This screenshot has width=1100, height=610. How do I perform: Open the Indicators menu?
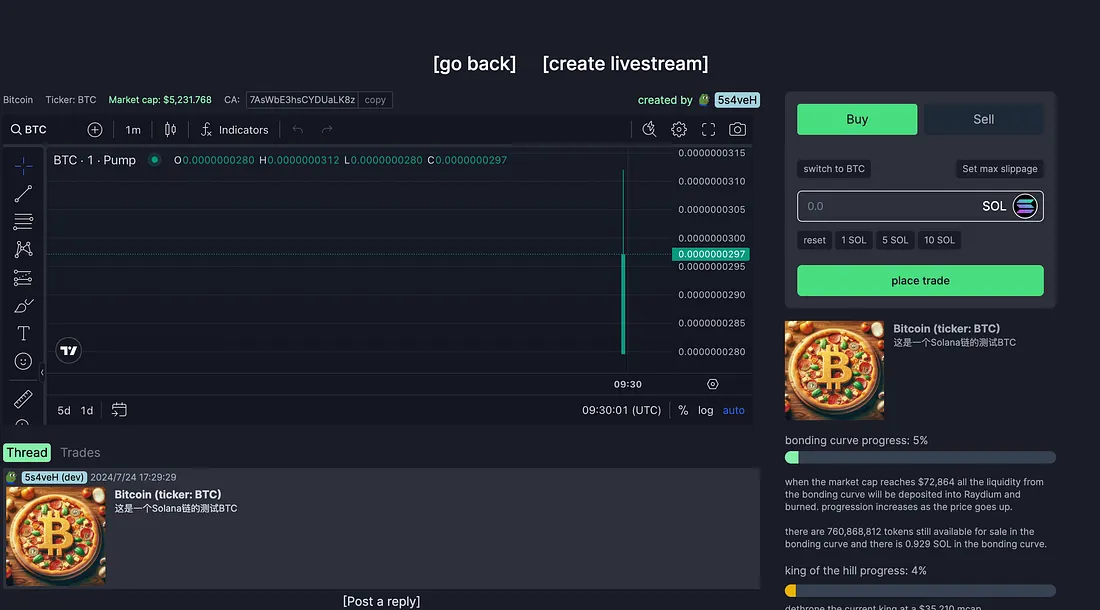pos(234,130)
